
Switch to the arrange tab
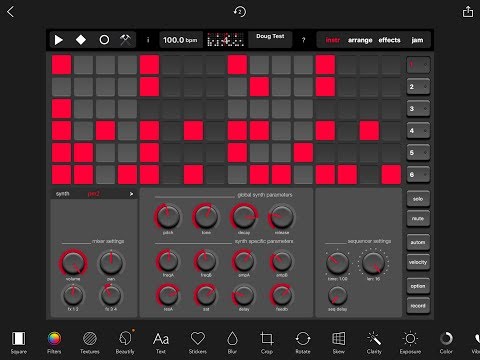(x=360, y=40)
